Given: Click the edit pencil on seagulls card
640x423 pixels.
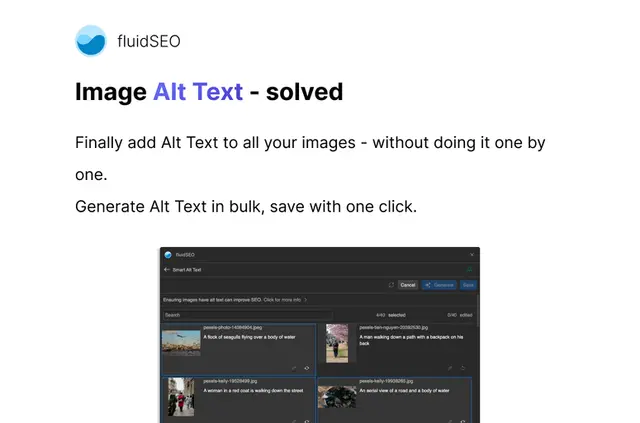Looking at the screenshot, I should click(x=294, y=368).
